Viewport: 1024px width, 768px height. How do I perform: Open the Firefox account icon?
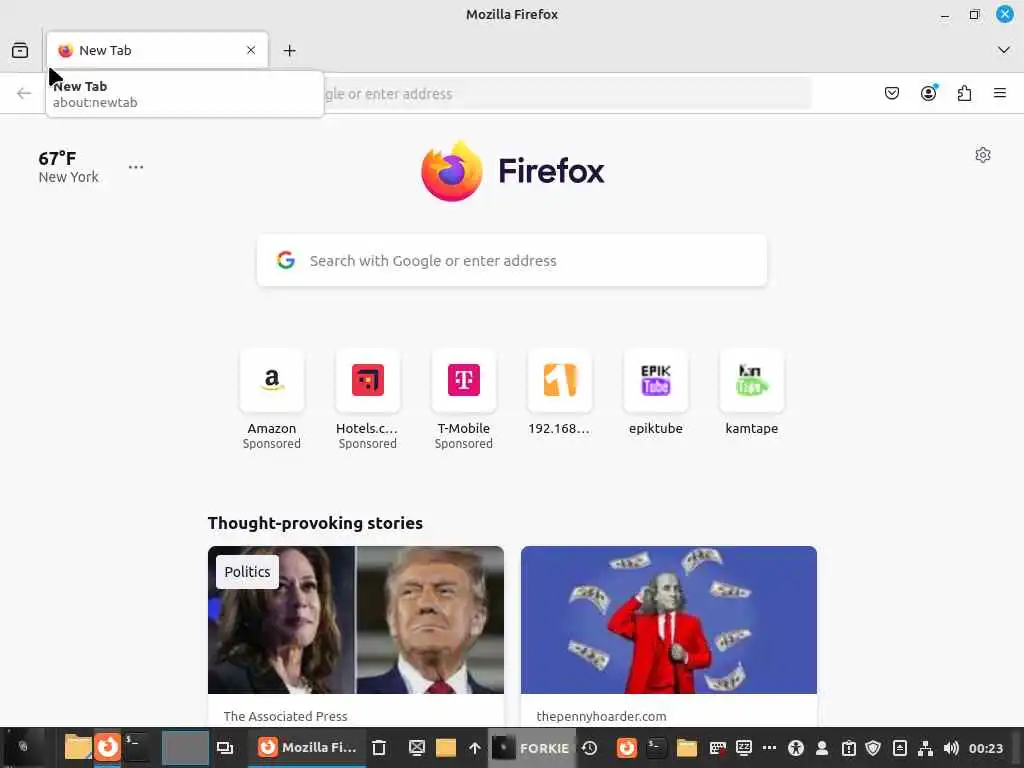pos(928,93)
